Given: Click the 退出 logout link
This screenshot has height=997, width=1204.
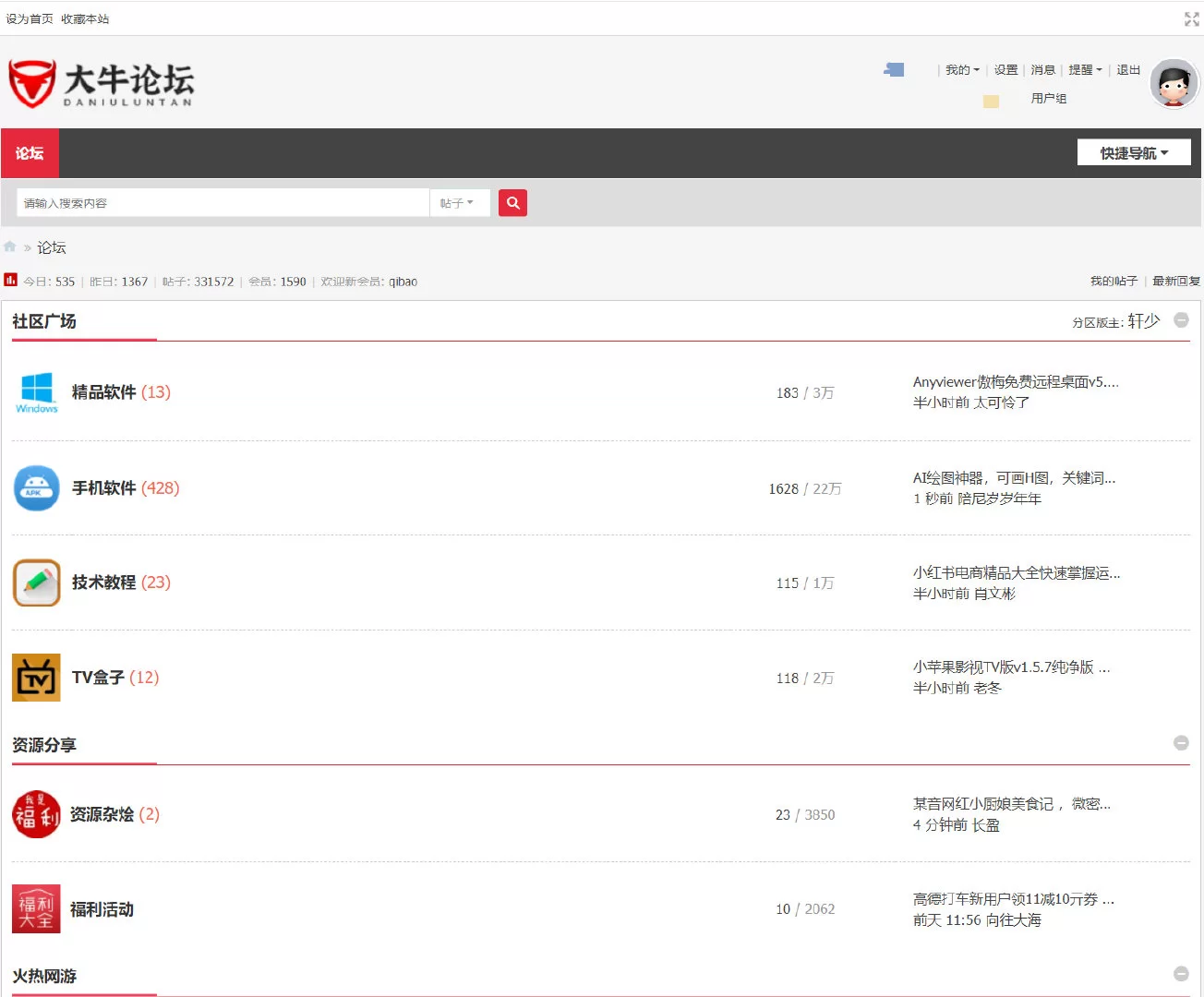Looking at the screenshot, I should coord(1128,70).
